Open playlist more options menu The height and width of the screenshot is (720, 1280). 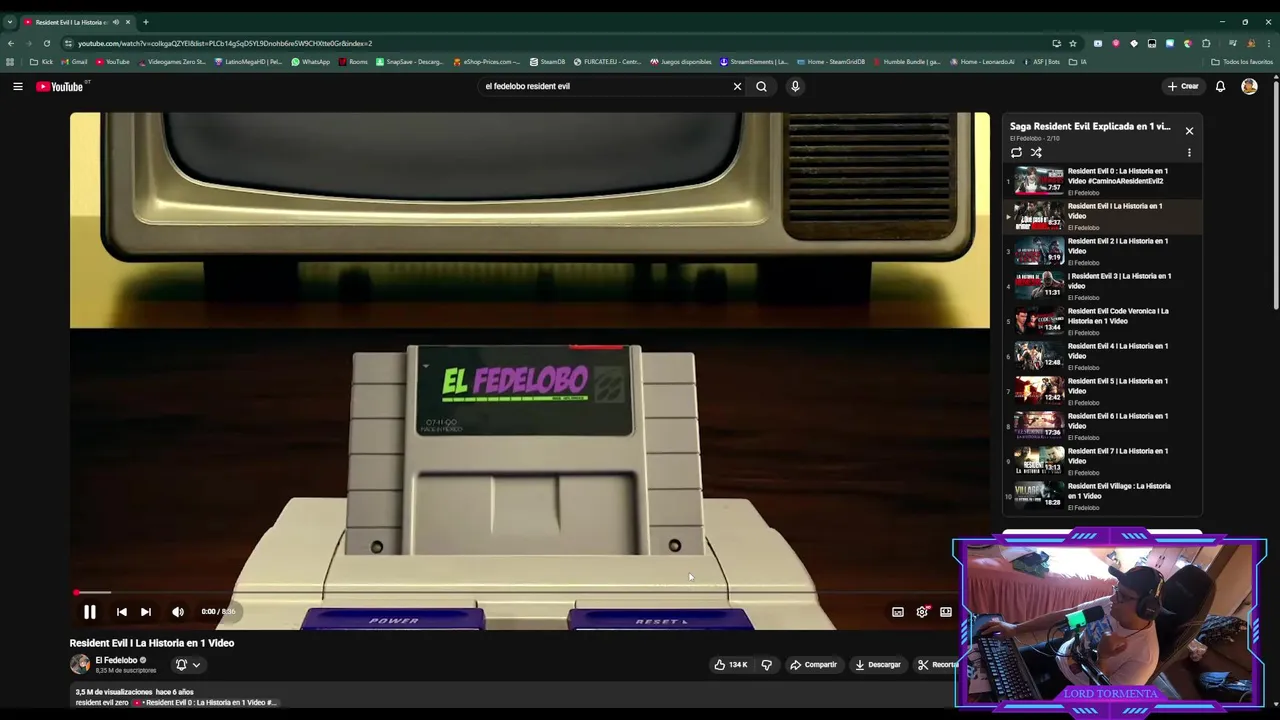(1189, 153)
